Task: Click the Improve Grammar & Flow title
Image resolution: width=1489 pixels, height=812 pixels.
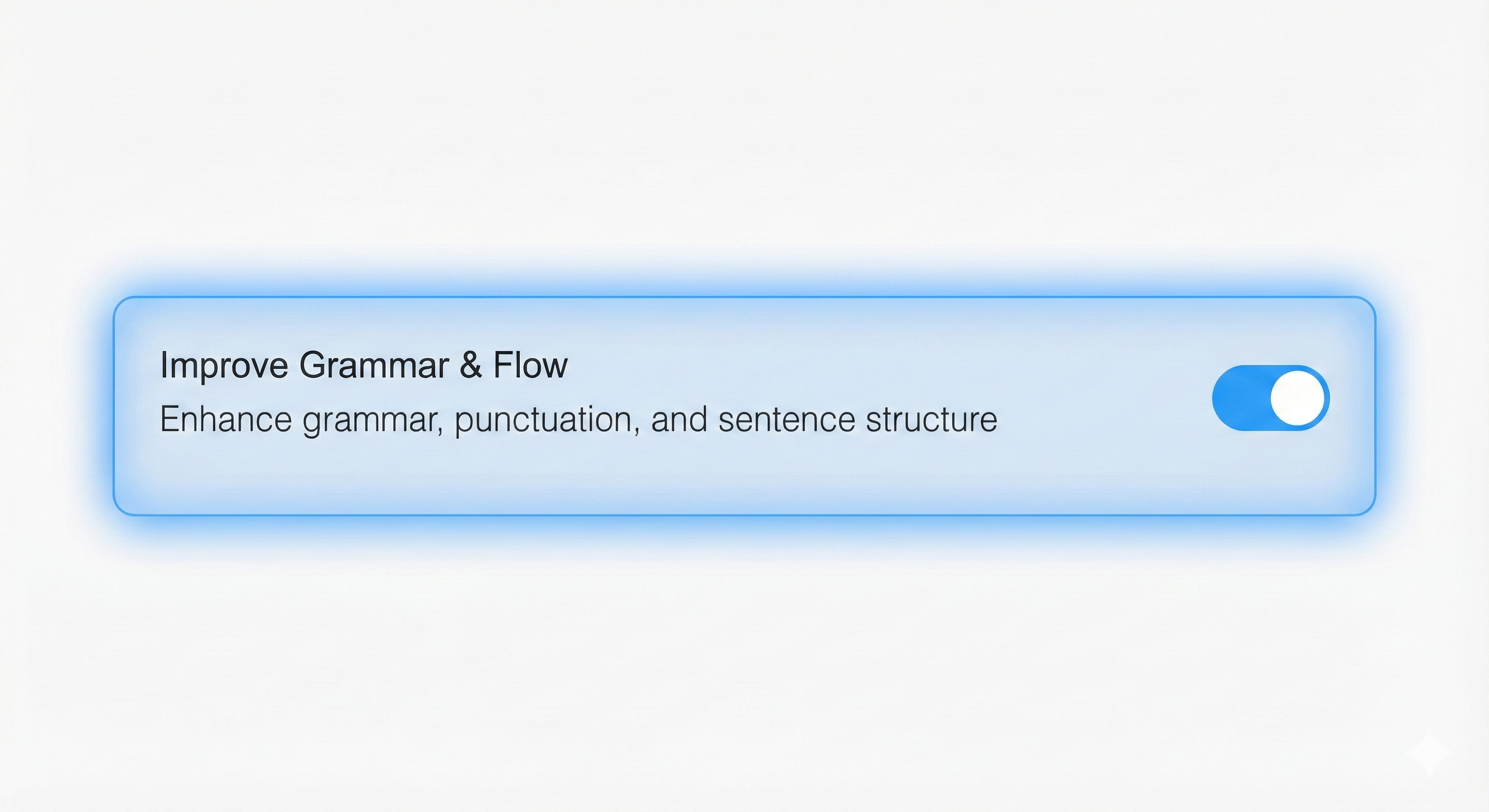Action: click(364, 365)
